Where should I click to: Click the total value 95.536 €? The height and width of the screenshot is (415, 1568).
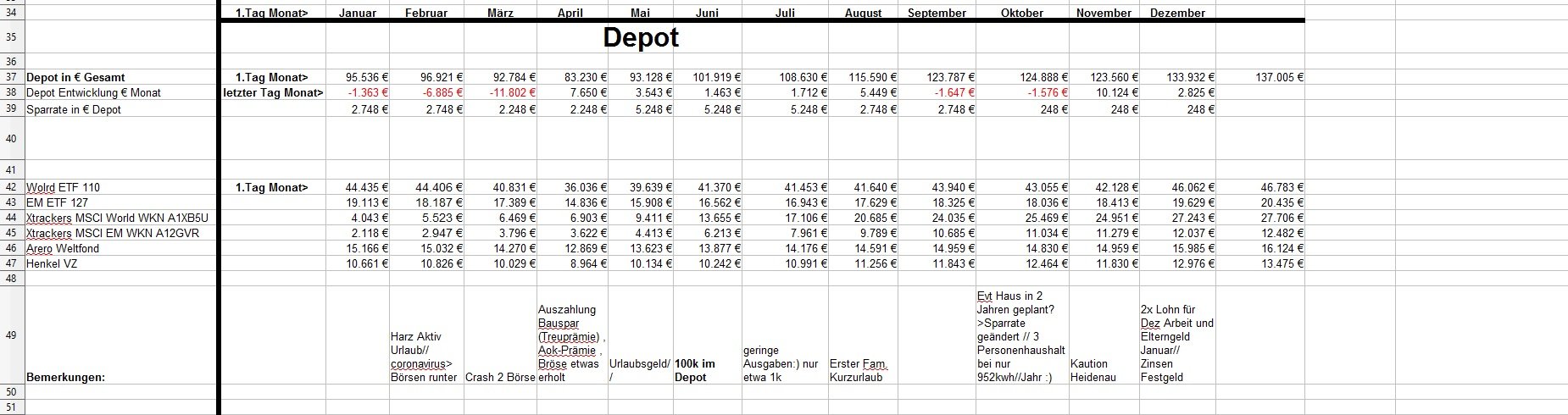[x=367, y=77]
